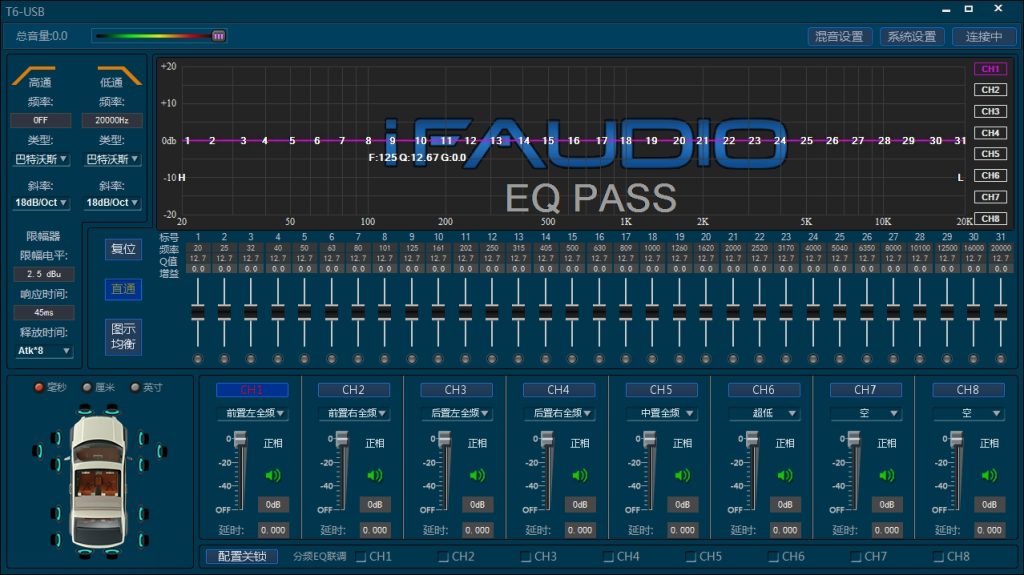Select the inches delay unit
1024x575 pixels.
(x=135, y=387)
